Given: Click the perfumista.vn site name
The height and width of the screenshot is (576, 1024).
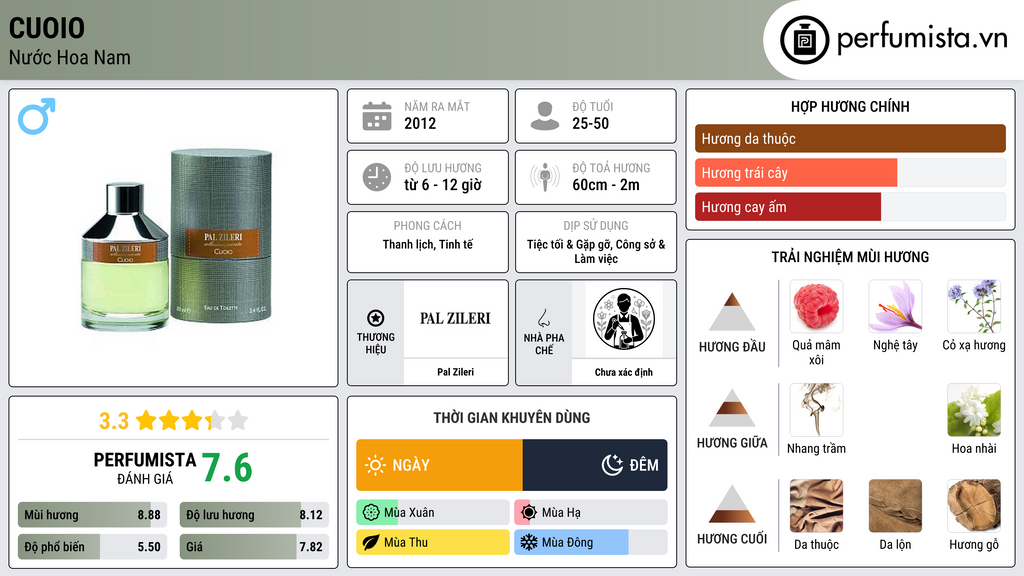Looking at the screenshot, I should [x=922, y=39].
